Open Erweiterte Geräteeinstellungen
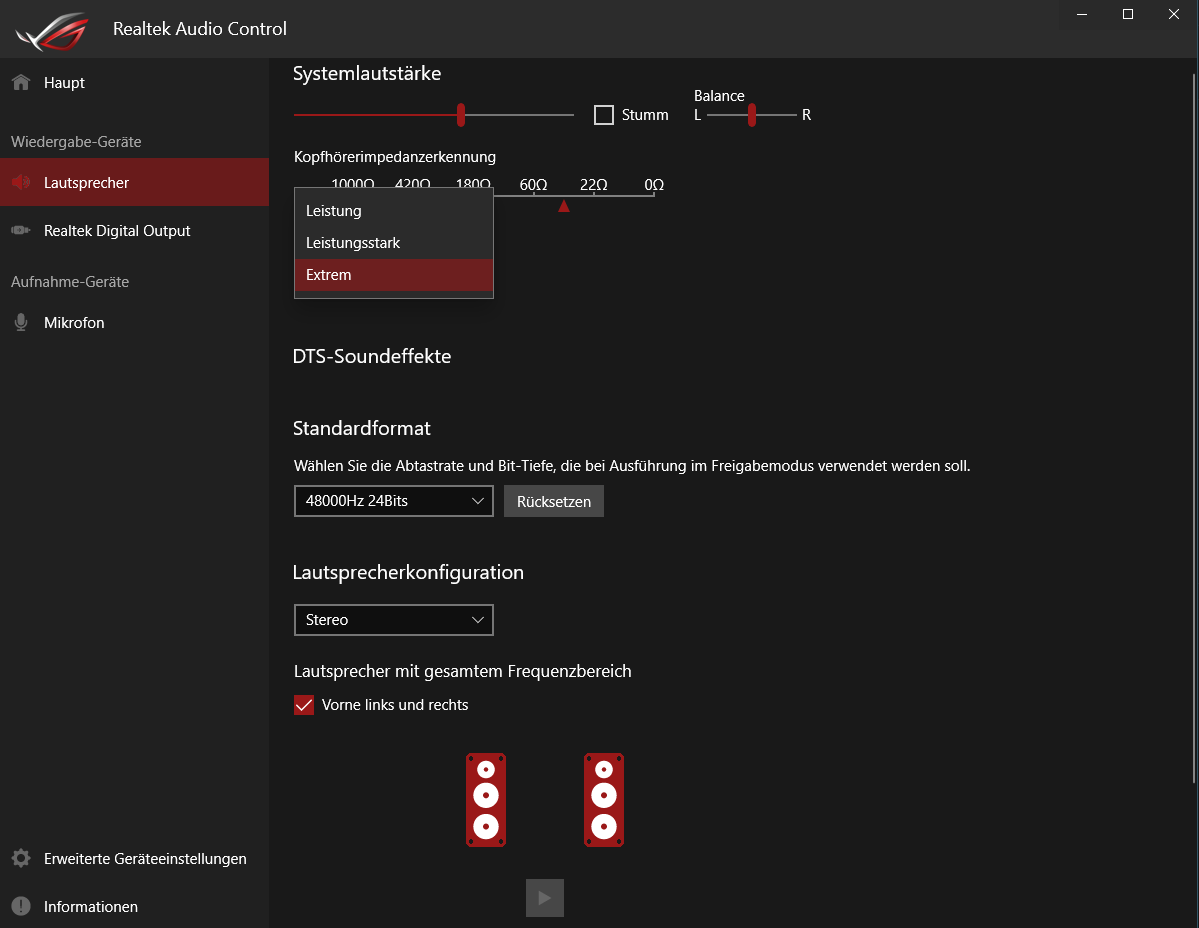The height and width of the screenshot is (928, 1199). 135,858
